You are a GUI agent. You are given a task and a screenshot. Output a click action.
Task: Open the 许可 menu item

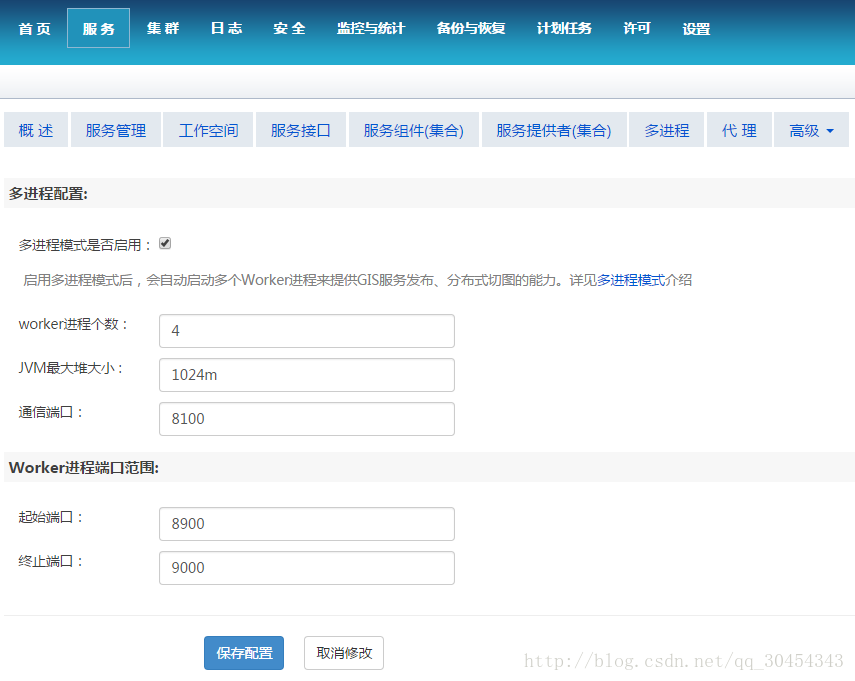click(637, 28)
